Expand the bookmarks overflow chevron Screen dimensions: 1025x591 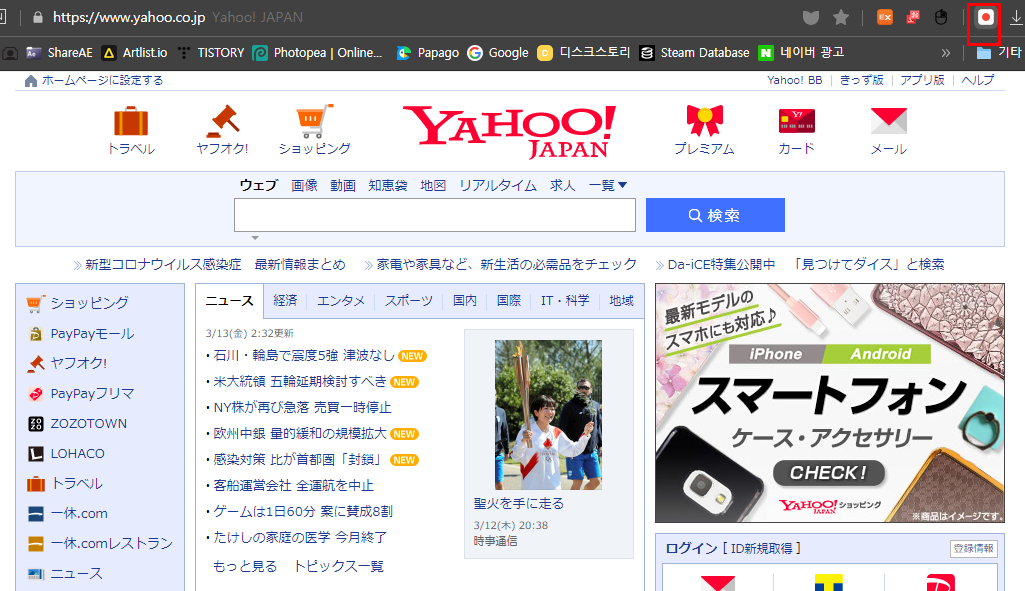click(x=945, y=53)
